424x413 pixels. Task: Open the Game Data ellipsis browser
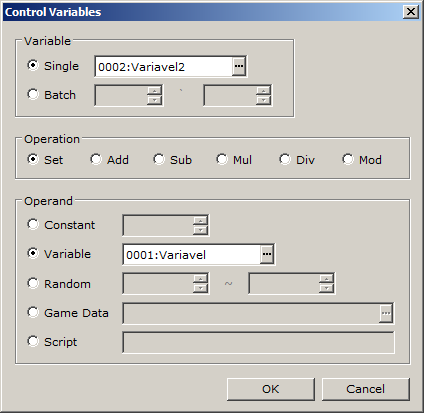[x=386, y=313]
